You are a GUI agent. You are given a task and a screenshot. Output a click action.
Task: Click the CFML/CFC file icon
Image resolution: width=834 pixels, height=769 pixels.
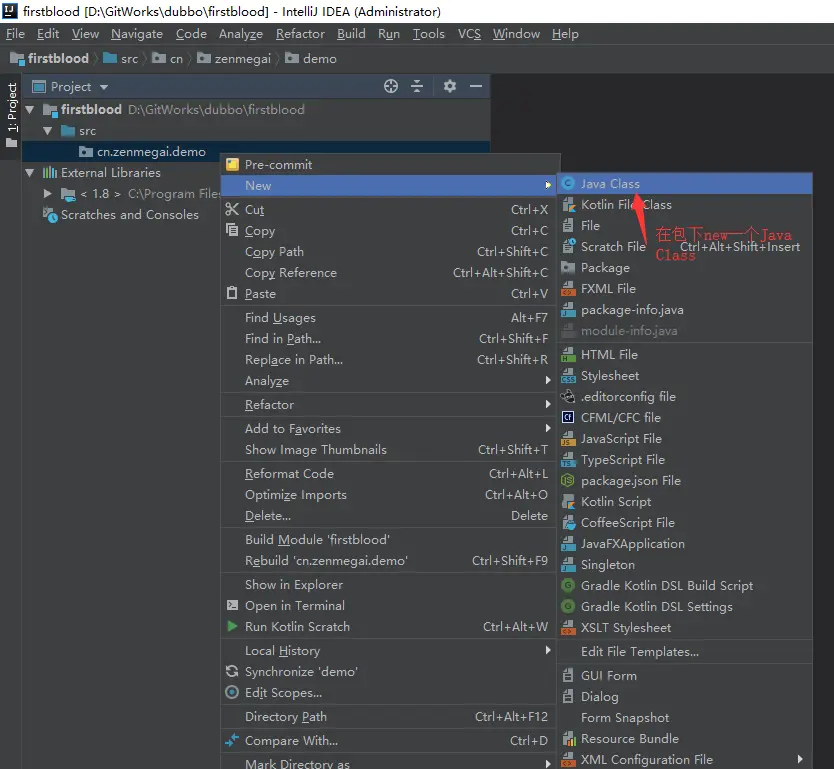click(x=568, y=417)
